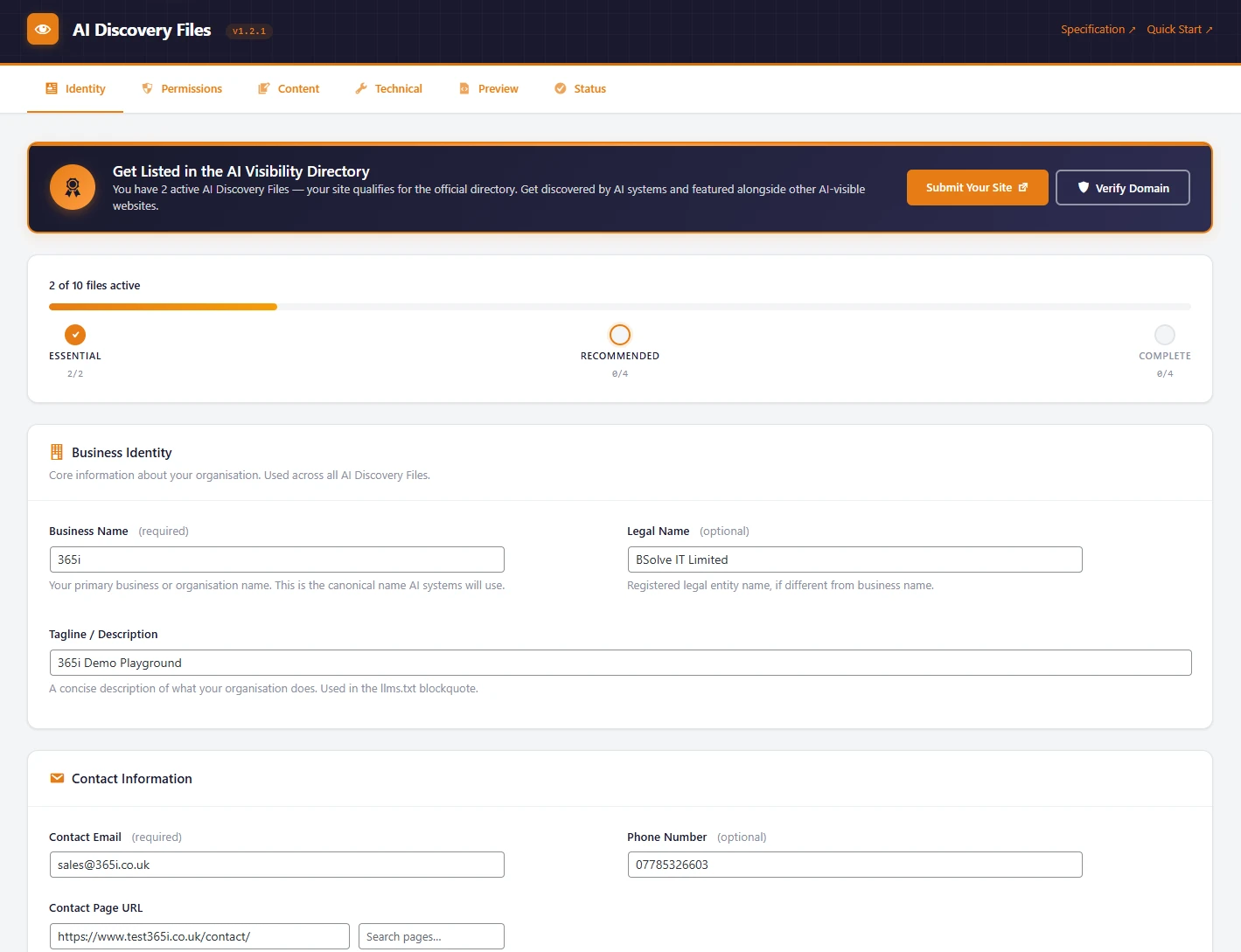Viewport: 1241px width, 952px height.
Task: Focus the Contact Page URL field
Action: (199, 936)
